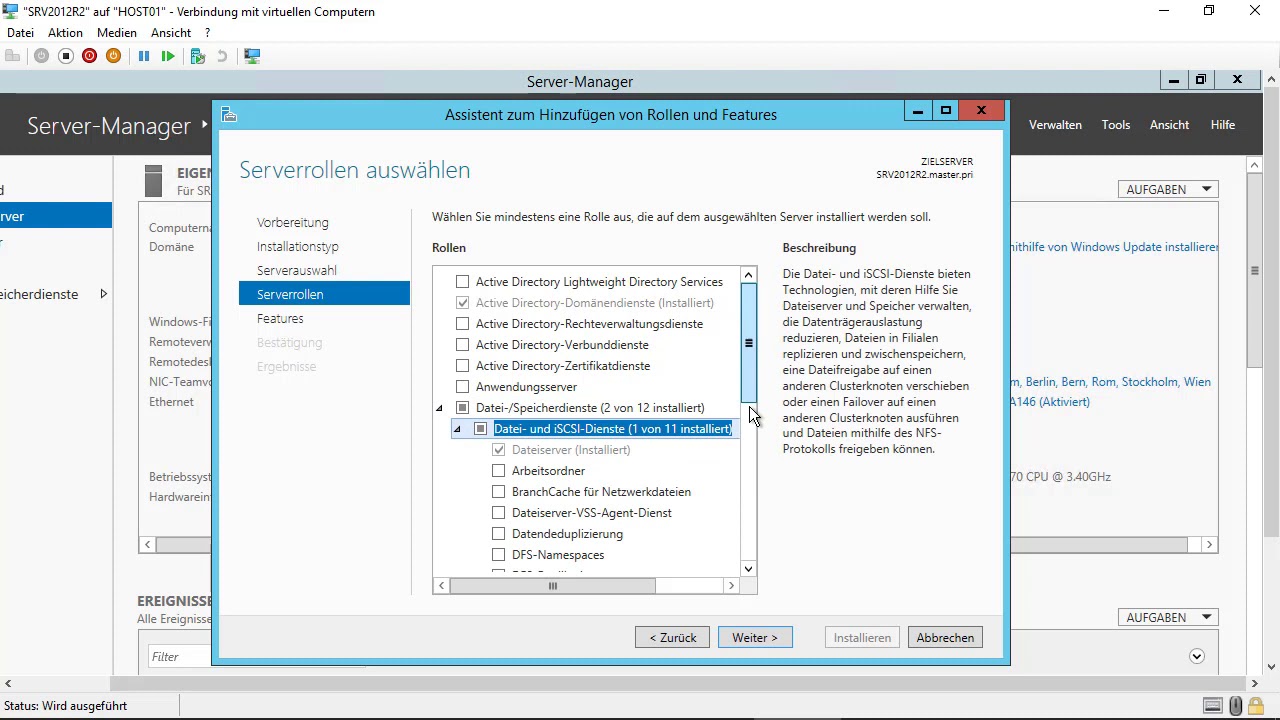Click the keyboard status icon in status bar
Screen dimensions: 1280x720
click(1212, 706)
